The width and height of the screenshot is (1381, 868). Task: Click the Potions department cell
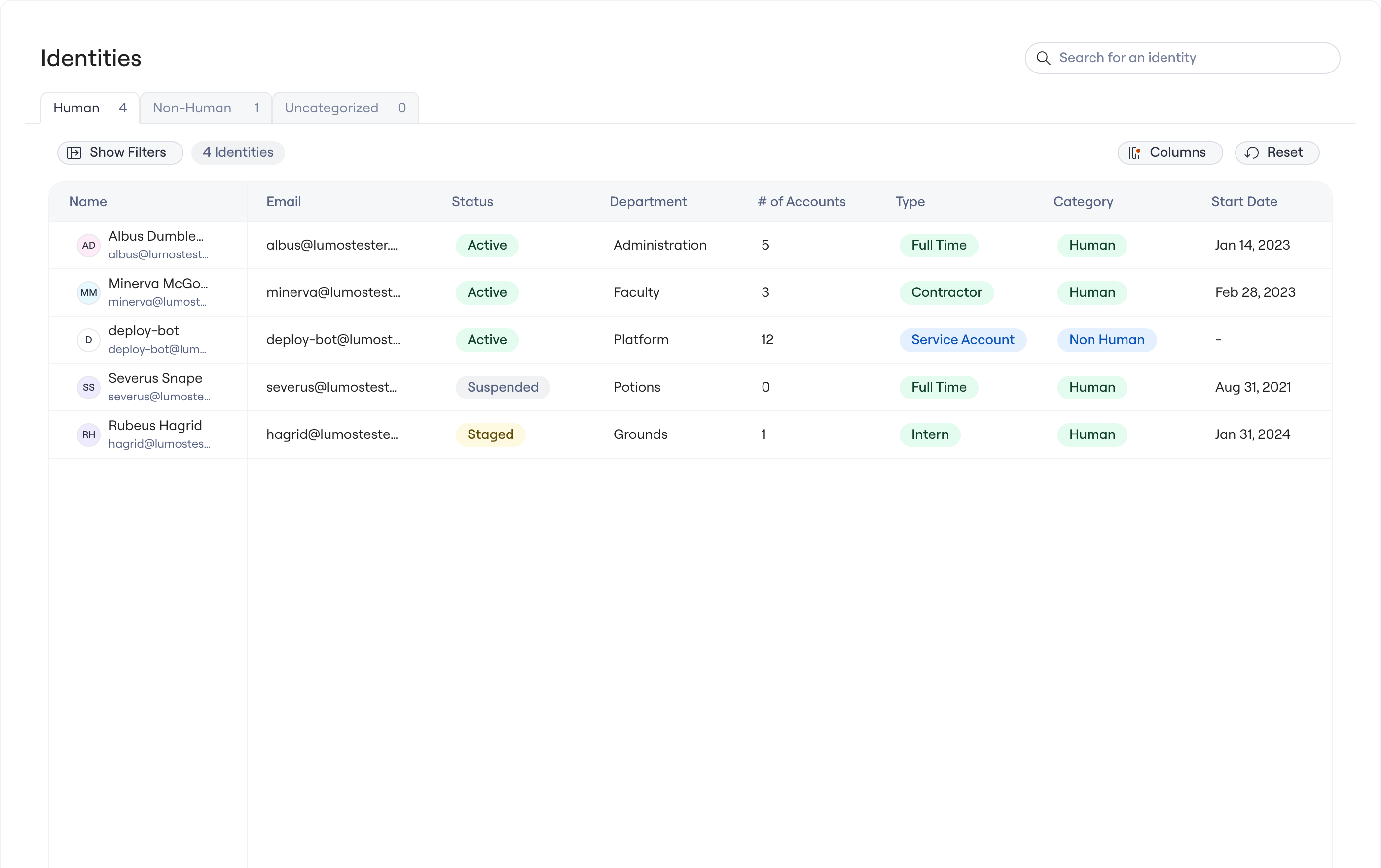pyautogui.click(x=637, y=387)
